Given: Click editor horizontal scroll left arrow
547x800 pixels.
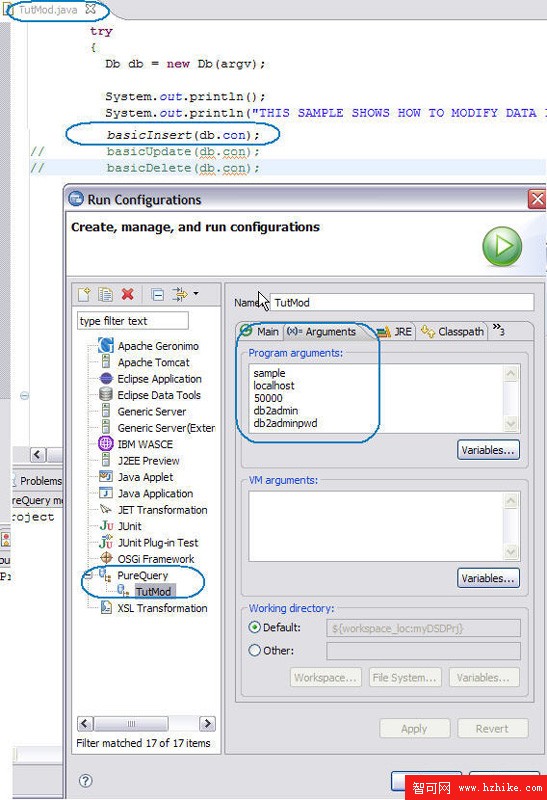Looking at the screenshot, I should tap(38, 454).
